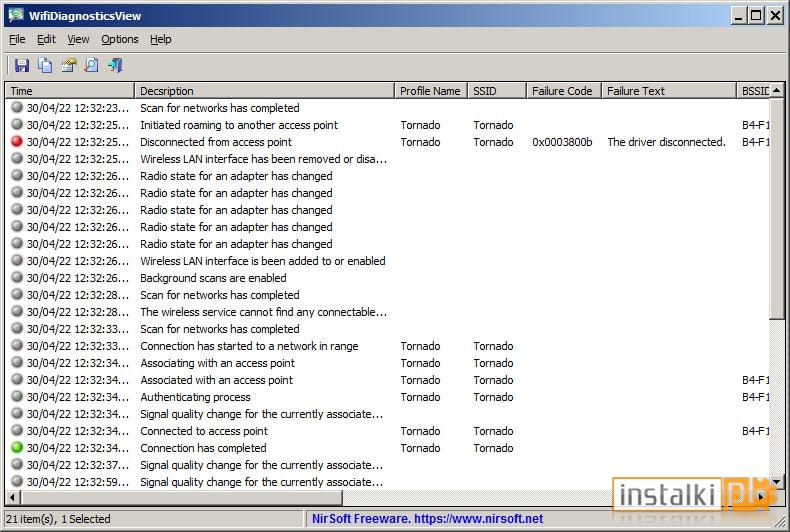Select 'Wireless LAN interface has been removed' row
Screen dimensions: 790x532
coord(387,159)
